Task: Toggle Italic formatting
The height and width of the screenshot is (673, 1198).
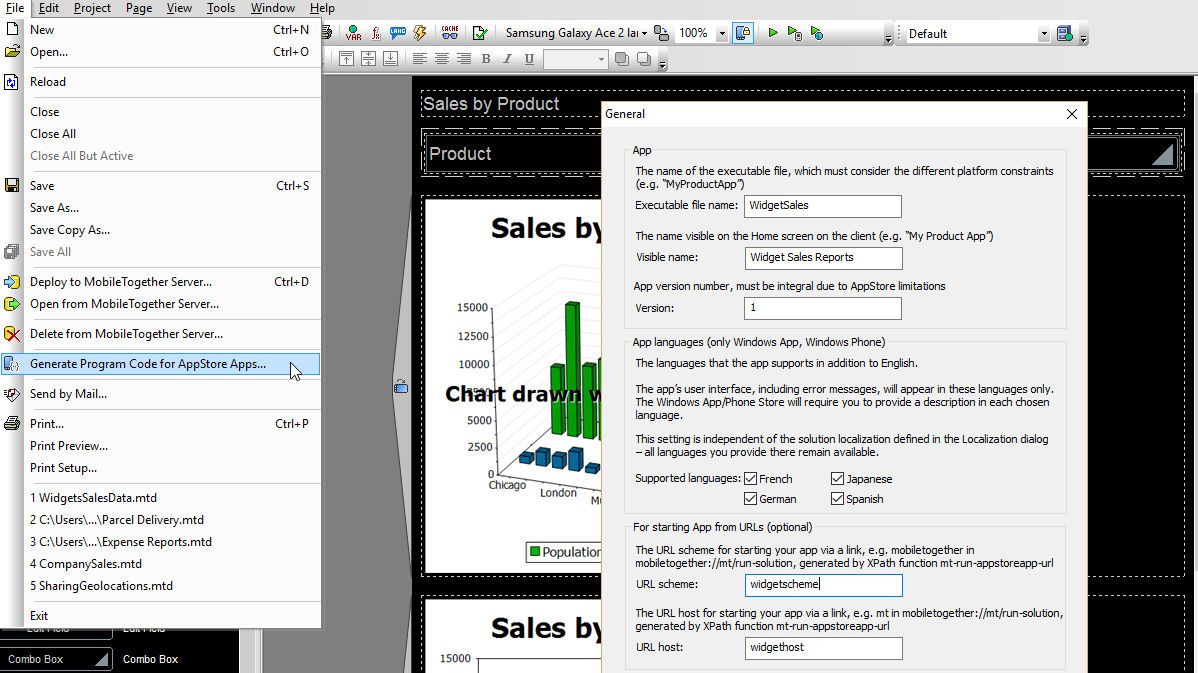Action: pos(507,59)
